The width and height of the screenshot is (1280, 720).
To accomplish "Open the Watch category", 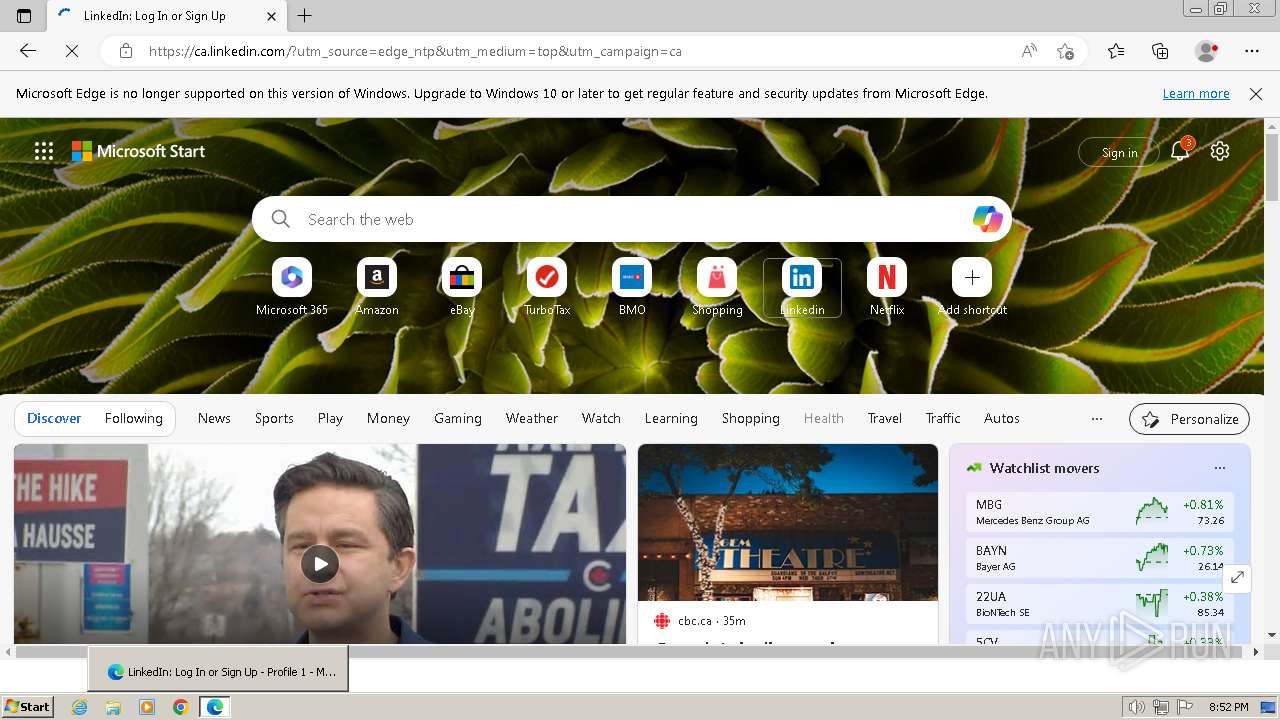I will click(601, 419).
